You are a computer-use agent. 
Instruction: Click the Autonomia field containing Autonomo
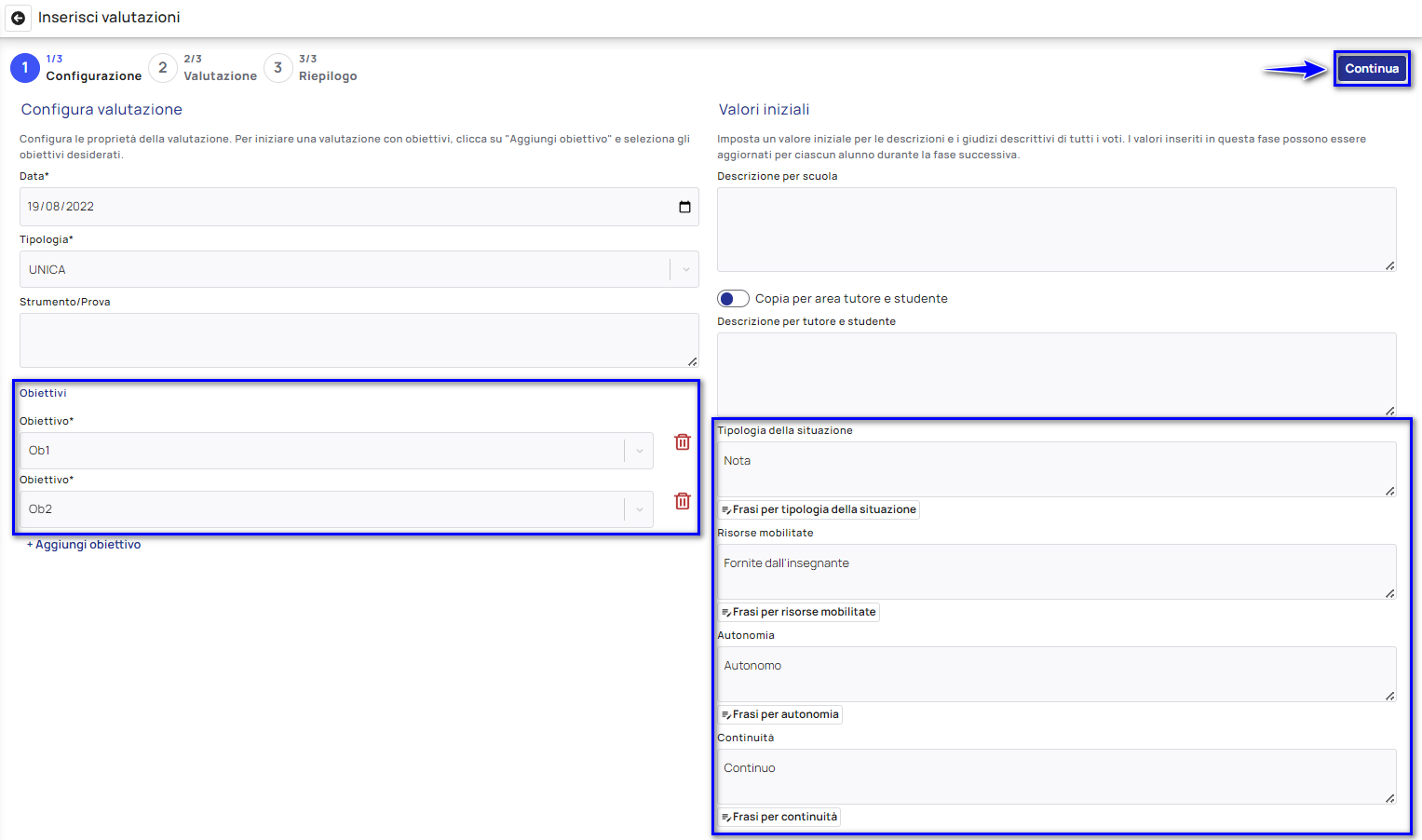click(1057, 674)
